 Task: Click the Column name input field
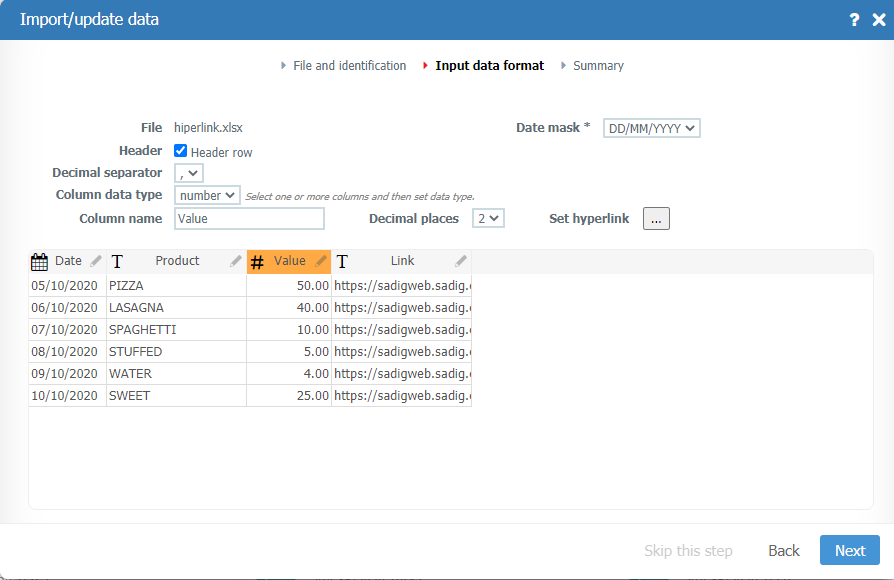(x=249, y=219)
